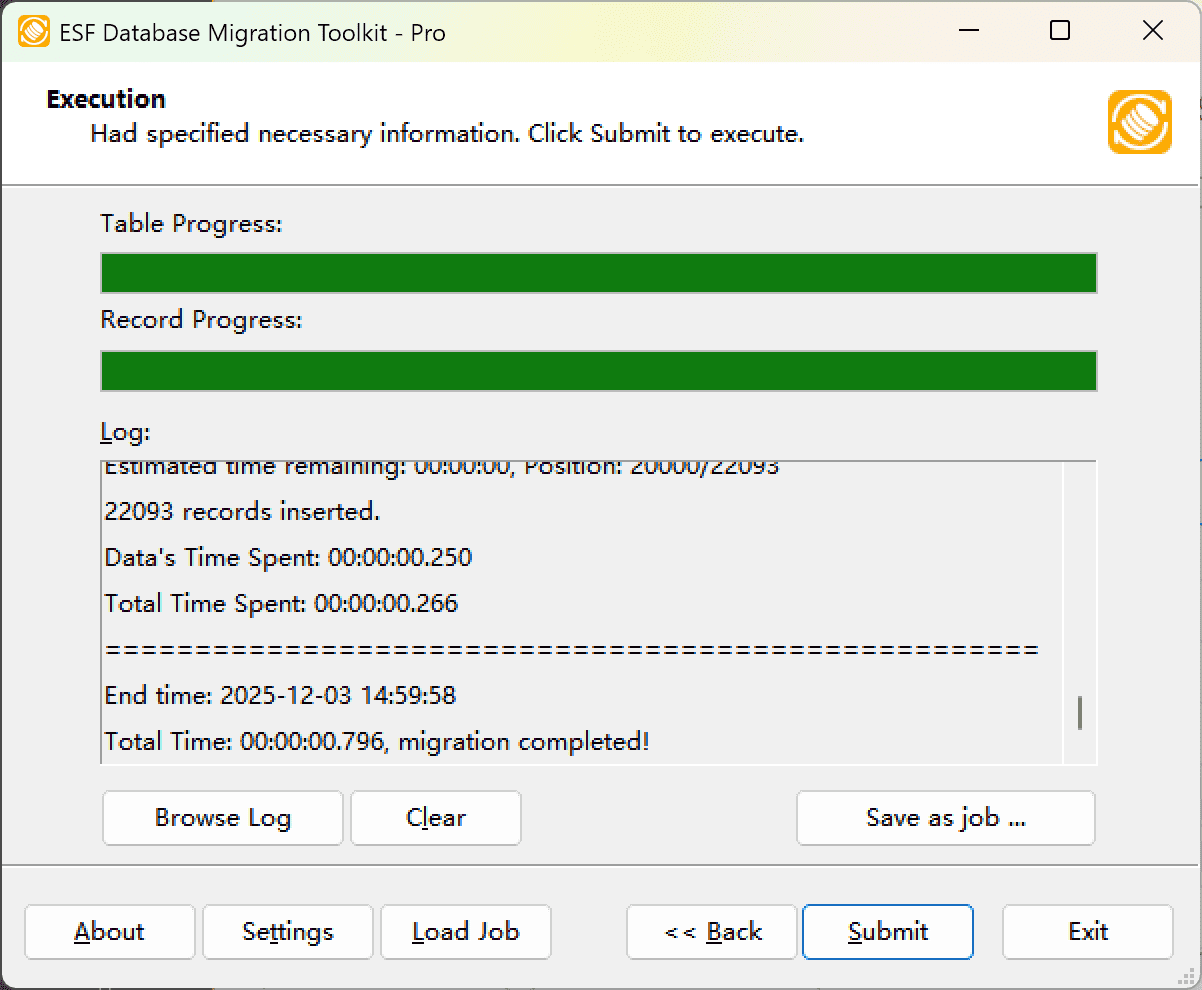This screenshot has height=990, width=1202.
Task: Click the orange database logo in header
Action: [1139, 122]
